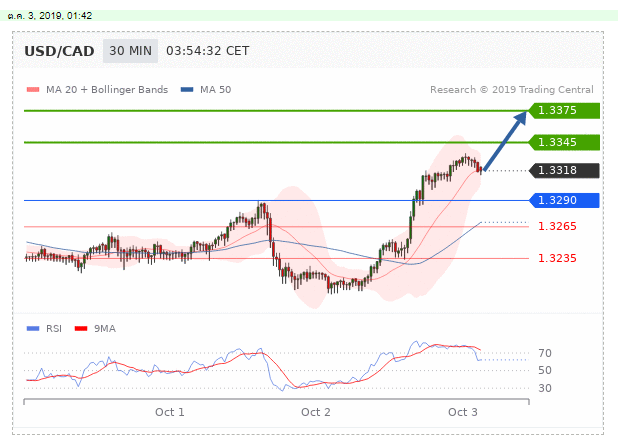Click the RSI 70 level label
618x445 pixels.
(545, 353)
